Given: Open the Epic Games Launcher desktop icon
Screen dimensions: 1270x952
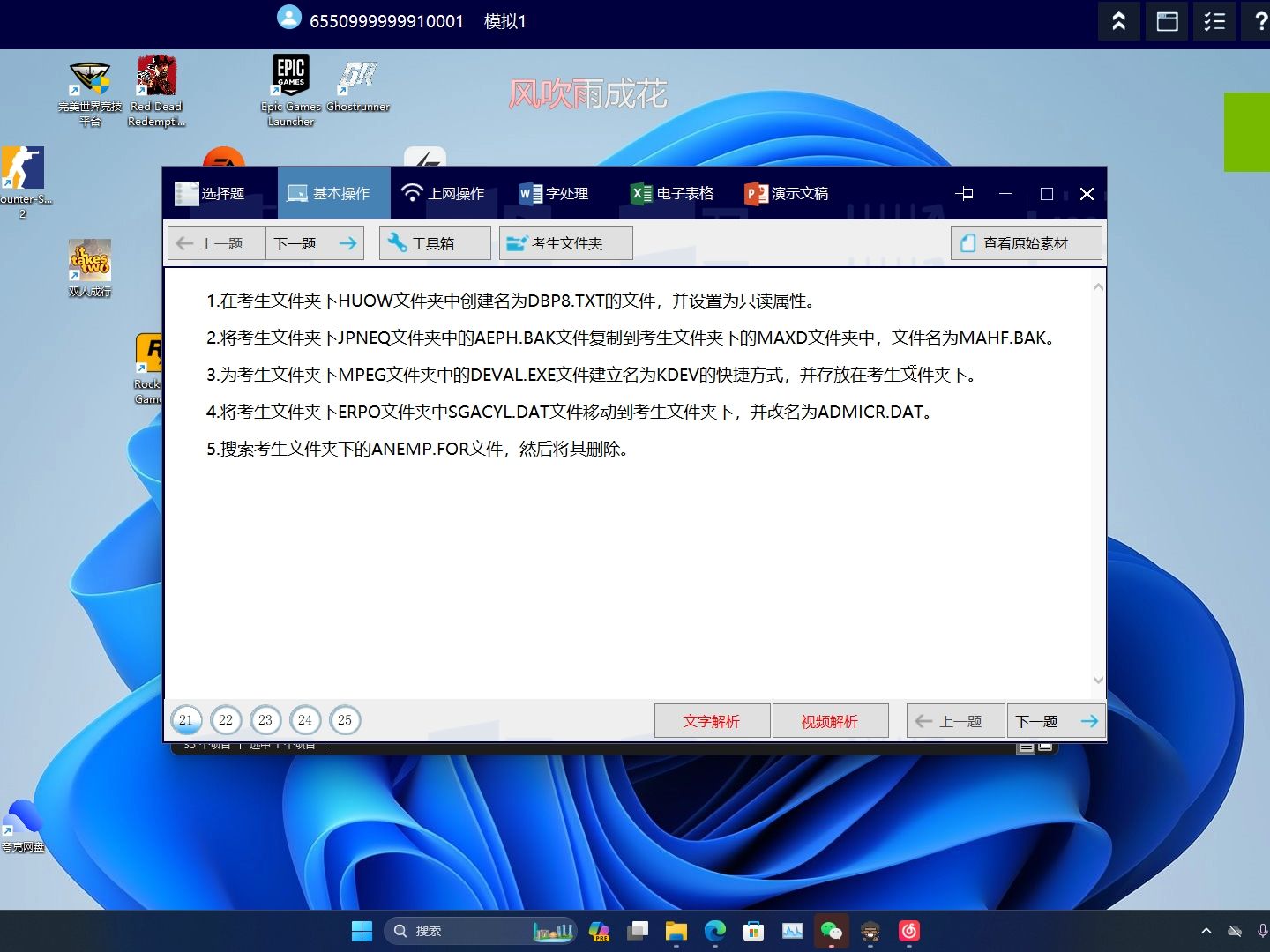Looking at the screenshot, I should pyautogui.click(x=291, y=91).
